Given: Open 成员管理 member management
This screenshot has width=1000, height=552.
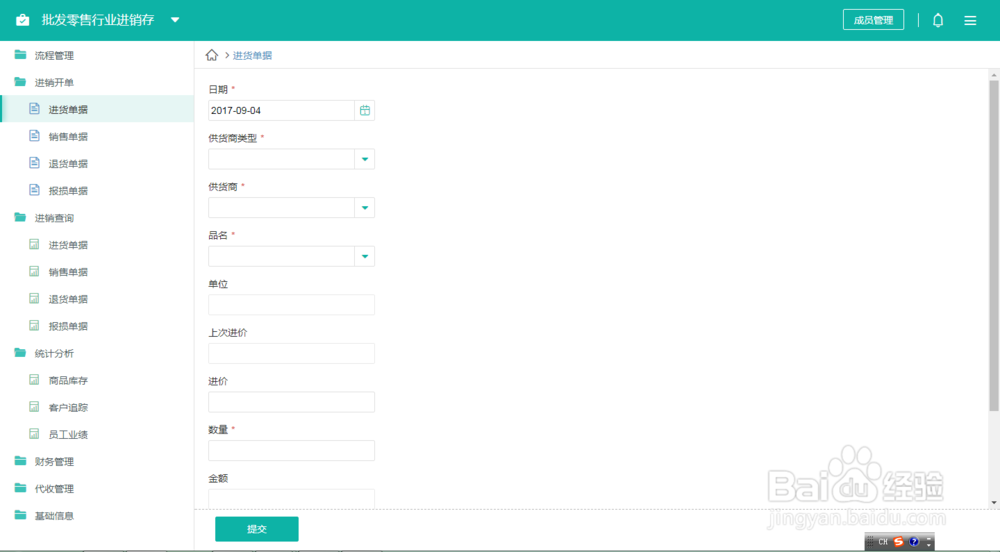Looking at the screenshot, I should (x=873, y=20).
